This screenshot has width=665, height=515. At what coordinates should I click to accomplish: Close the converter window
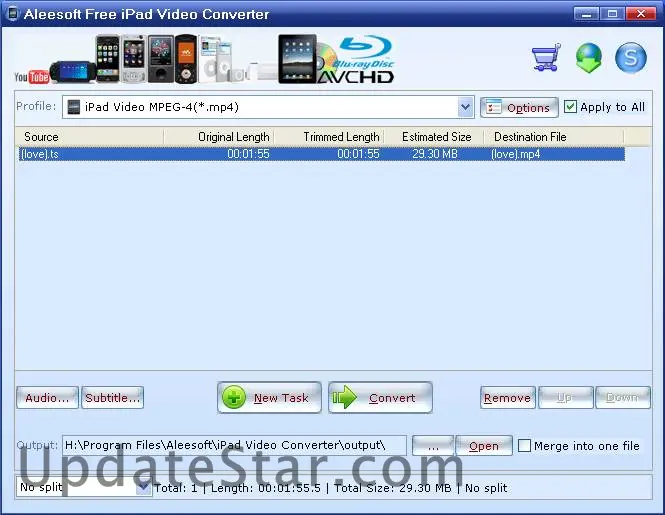point(641,14)
